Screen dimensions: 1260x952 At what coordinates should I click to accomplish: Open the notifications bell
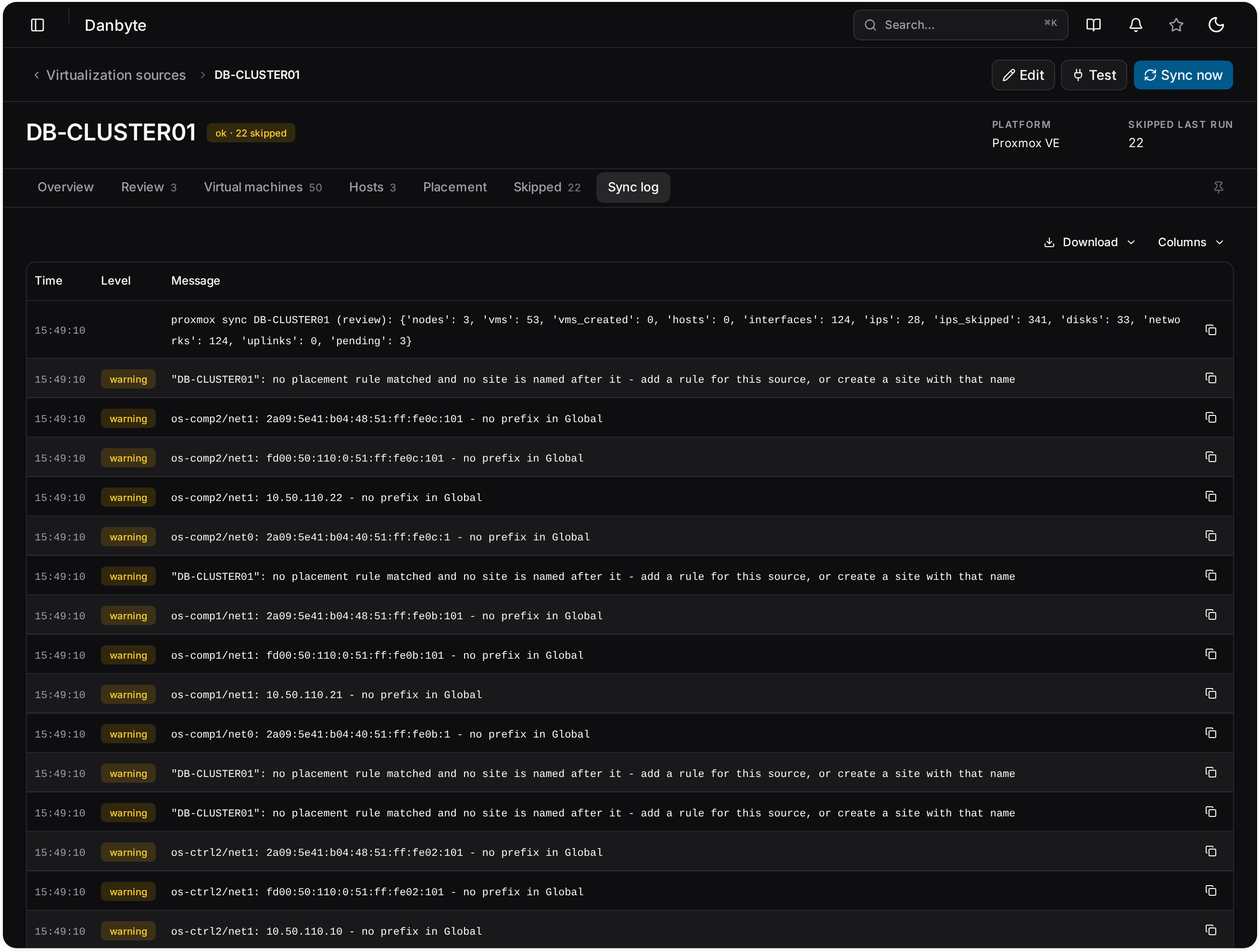[1135, 25]
